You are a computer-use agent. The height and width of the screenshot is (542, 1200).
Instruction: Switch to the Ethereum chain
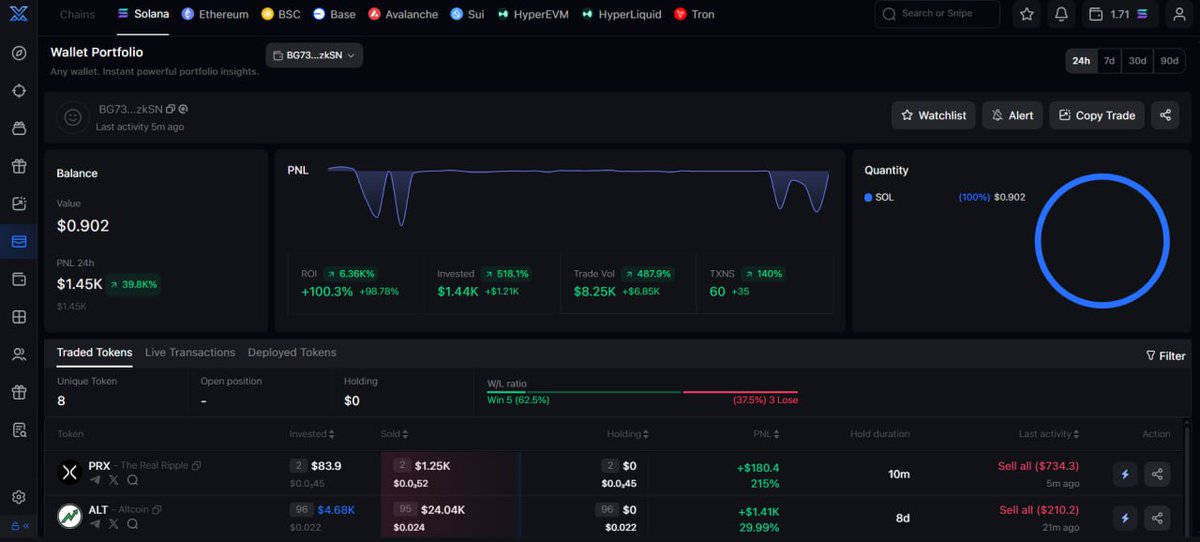coord(215,14)
